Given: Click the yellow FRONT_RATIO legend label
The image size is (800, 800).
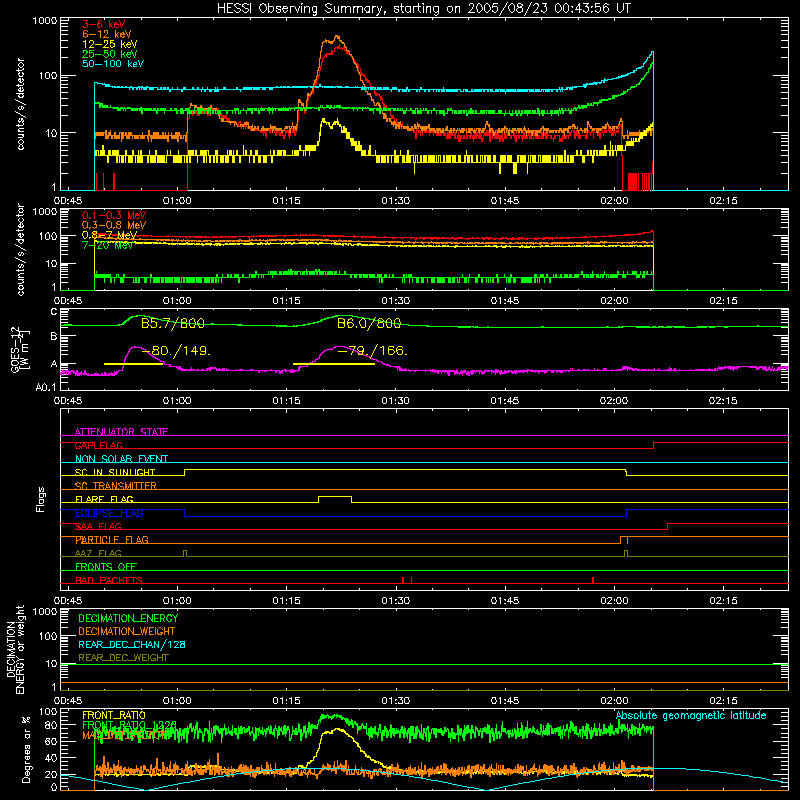Looking at the screenshot, I should click(x=114, y=715).
